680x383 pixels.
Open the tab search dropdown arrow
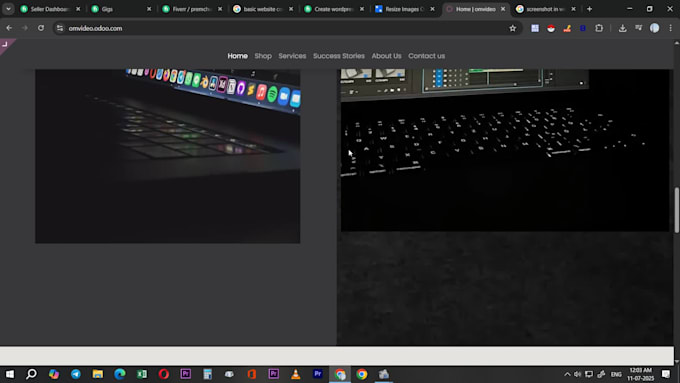[x=8, y=9]
